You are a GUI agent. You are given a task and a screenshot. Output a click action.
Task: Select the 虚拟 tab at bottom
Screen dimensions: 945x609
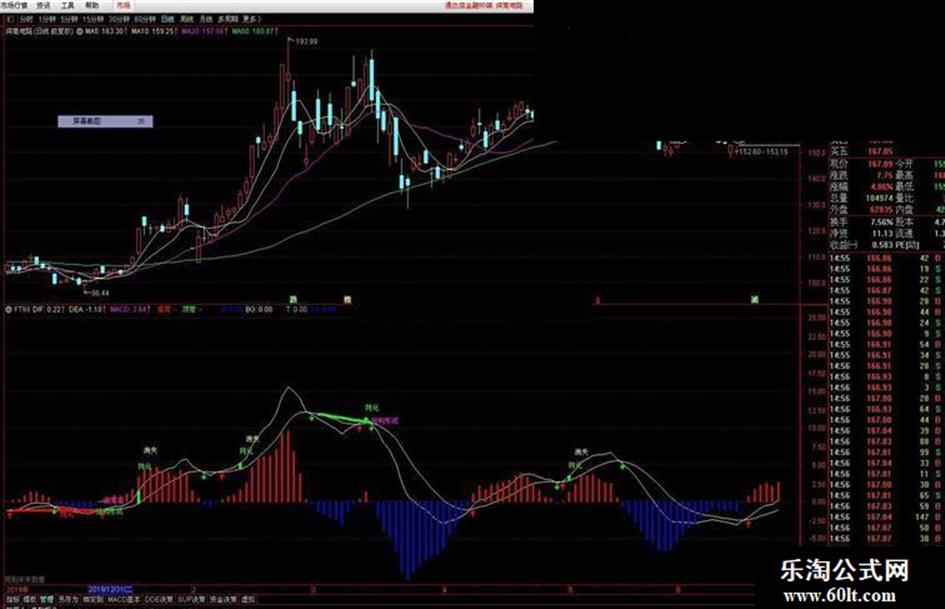(248, 600)
